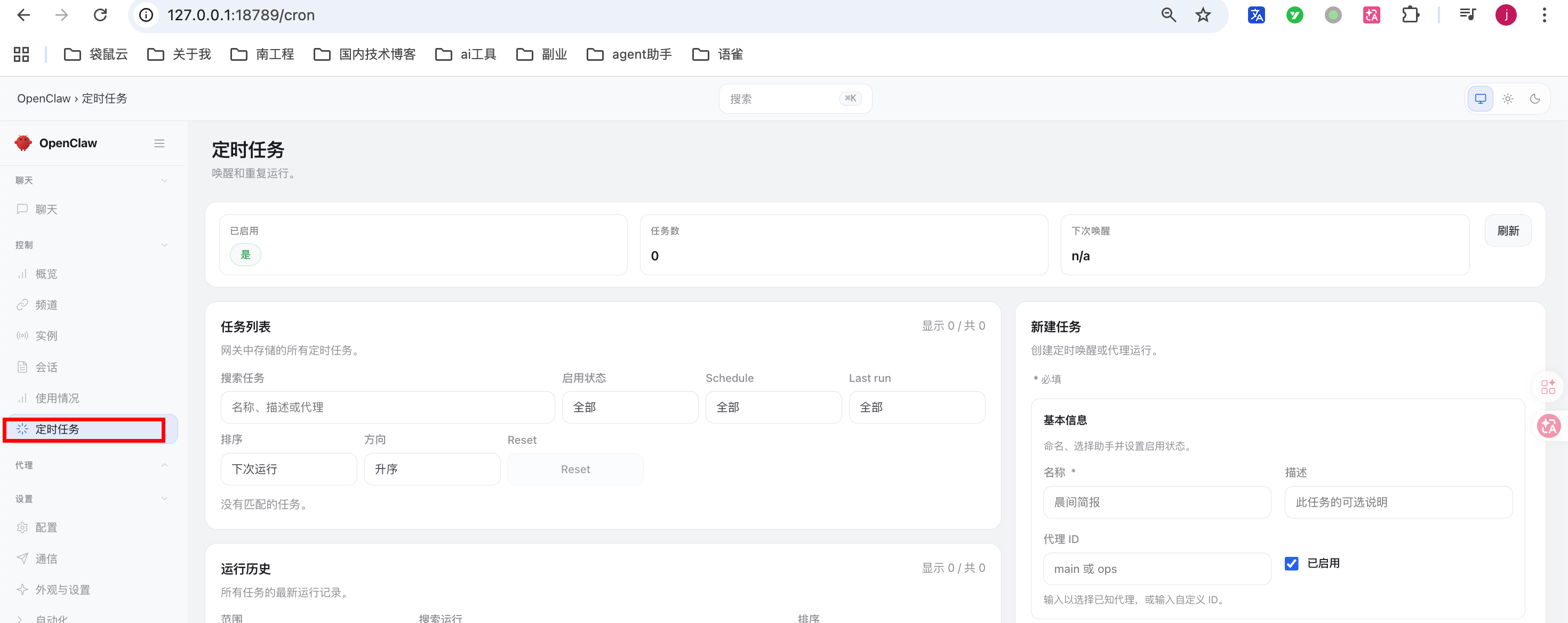Focus the 搜索 box in the top bar

point(795,99)
